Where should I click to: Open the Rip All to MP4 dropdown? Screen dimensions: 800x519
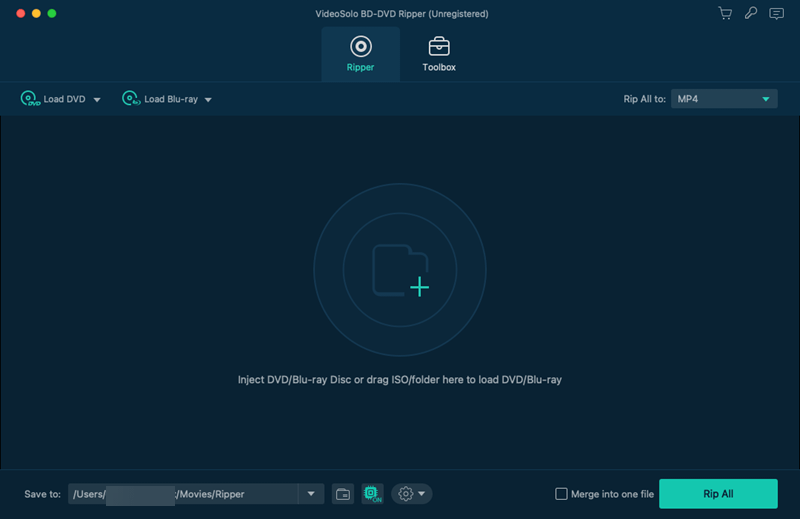724,99
